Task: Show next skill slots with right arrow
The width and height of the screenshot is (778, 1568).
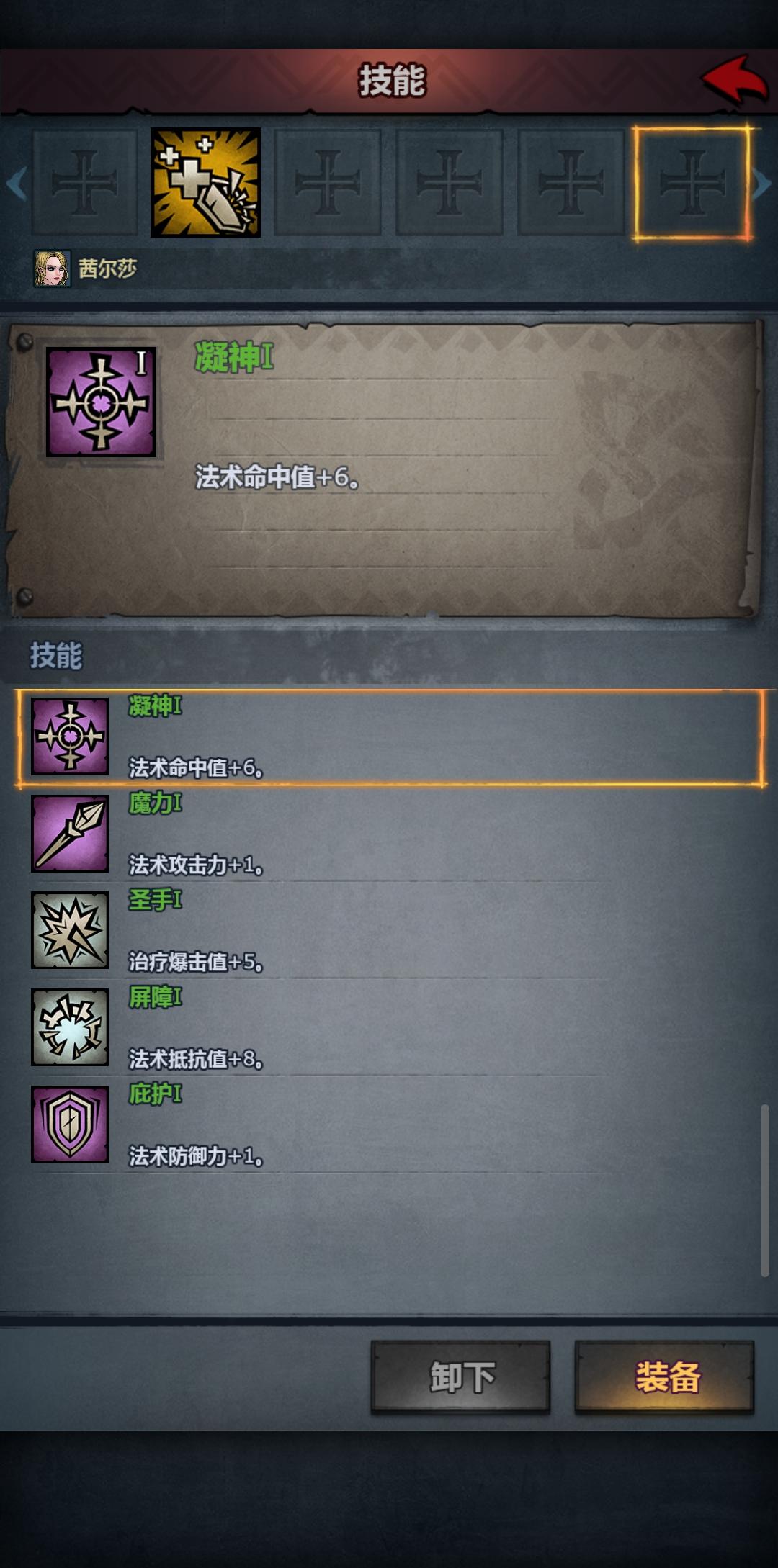Action: (x=762, y=183)
